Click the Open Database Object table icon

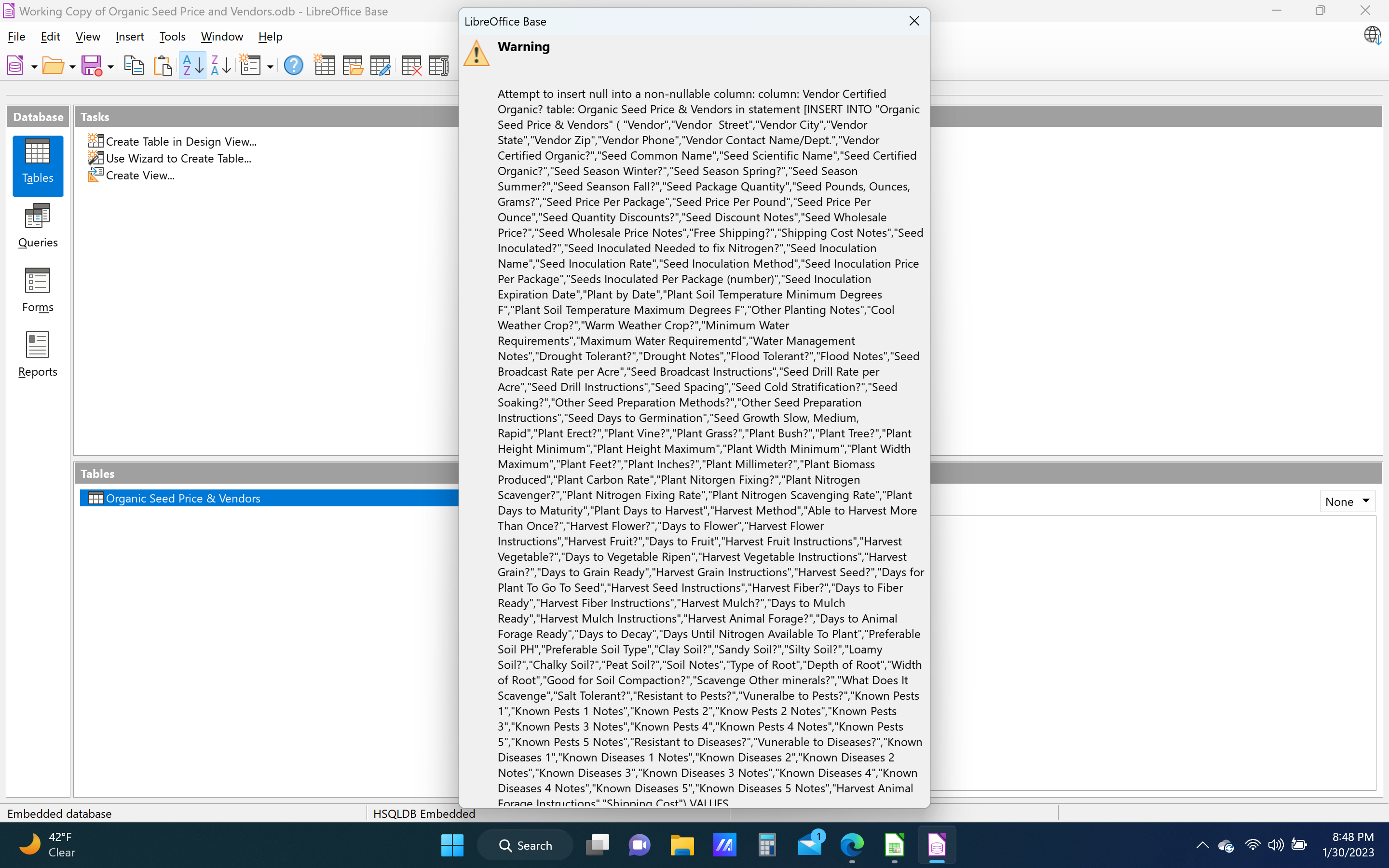[x=353, y=66]
